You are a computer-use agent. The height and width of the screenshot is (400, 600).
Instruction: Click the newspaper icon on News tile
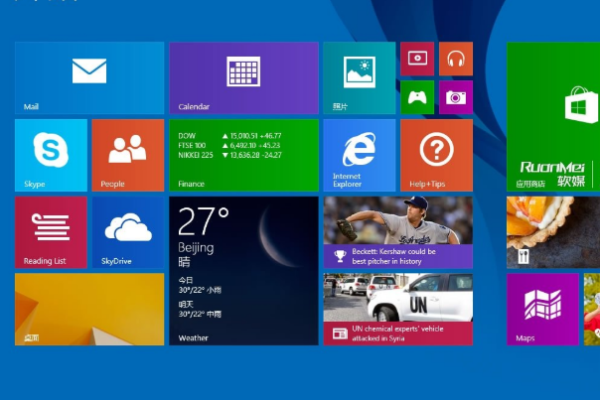pyautogui.click(x=340, y=333)
